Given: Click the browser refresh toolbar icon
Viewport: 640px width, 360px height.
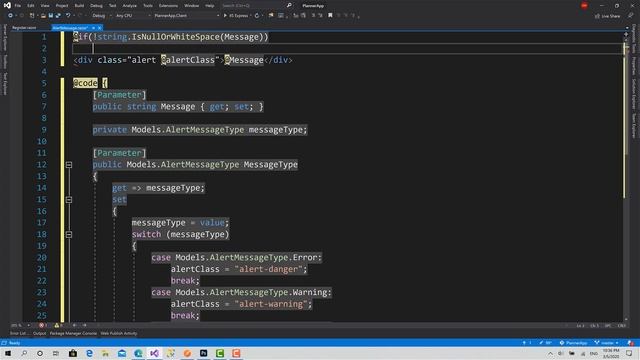Looking at the screenshot, I should (x=257, y=16).
